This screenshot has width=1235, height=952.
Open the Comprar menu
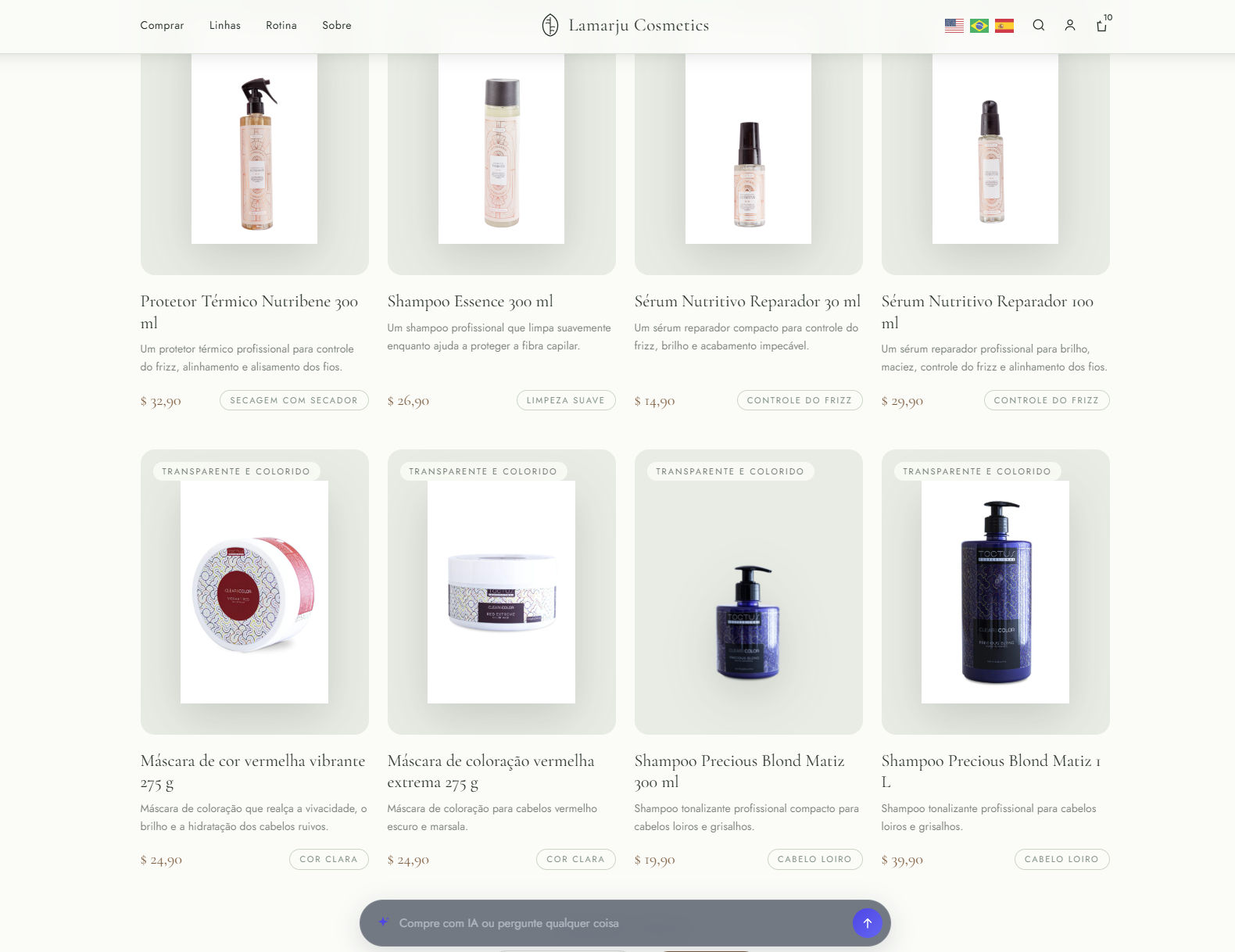pos(162,25)
